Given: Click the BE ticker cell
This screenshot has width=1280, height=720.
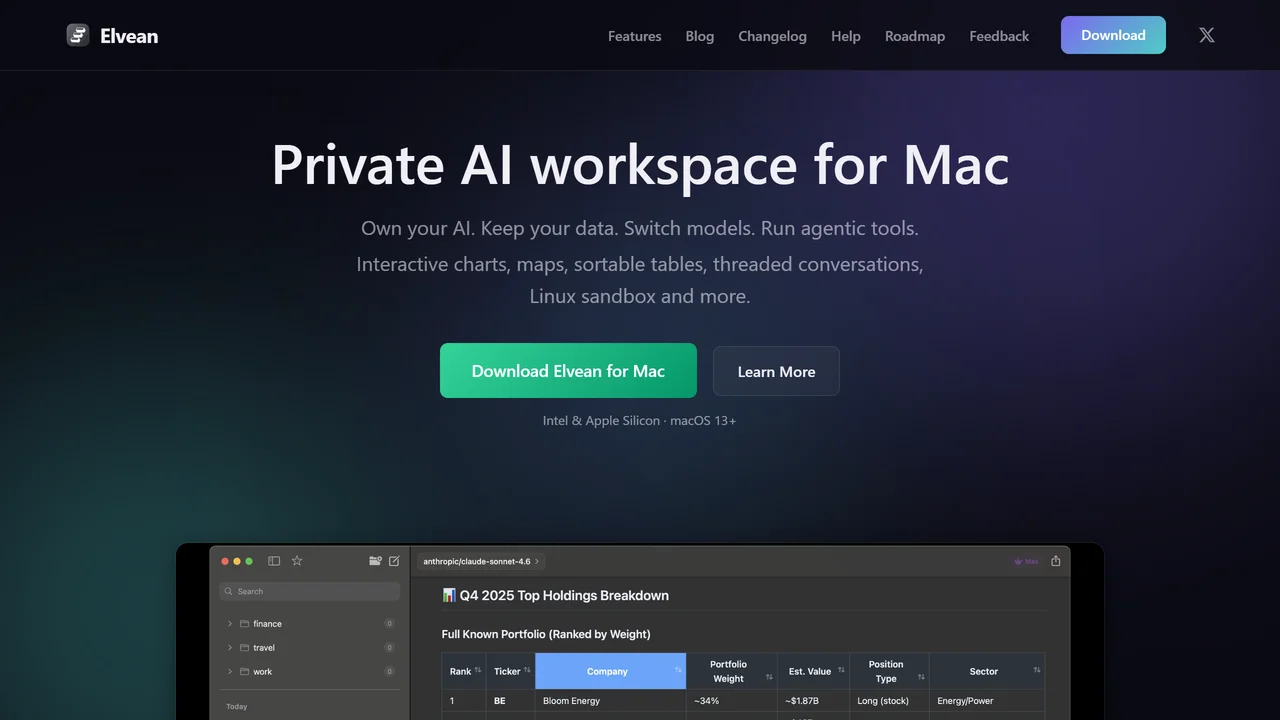Looking at the screenshot, I should (x=511, y=701).
